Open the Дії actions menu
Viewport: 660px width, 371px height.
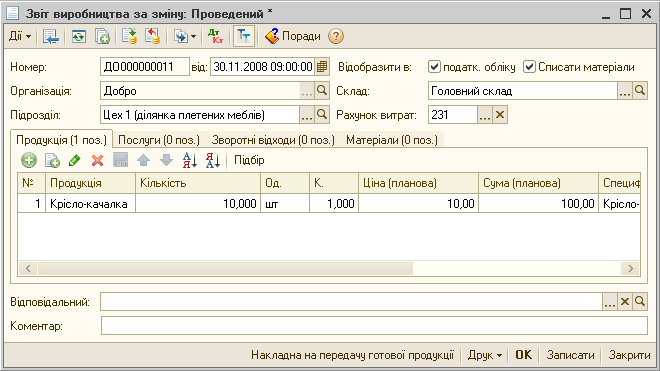(x=20, y=36)
